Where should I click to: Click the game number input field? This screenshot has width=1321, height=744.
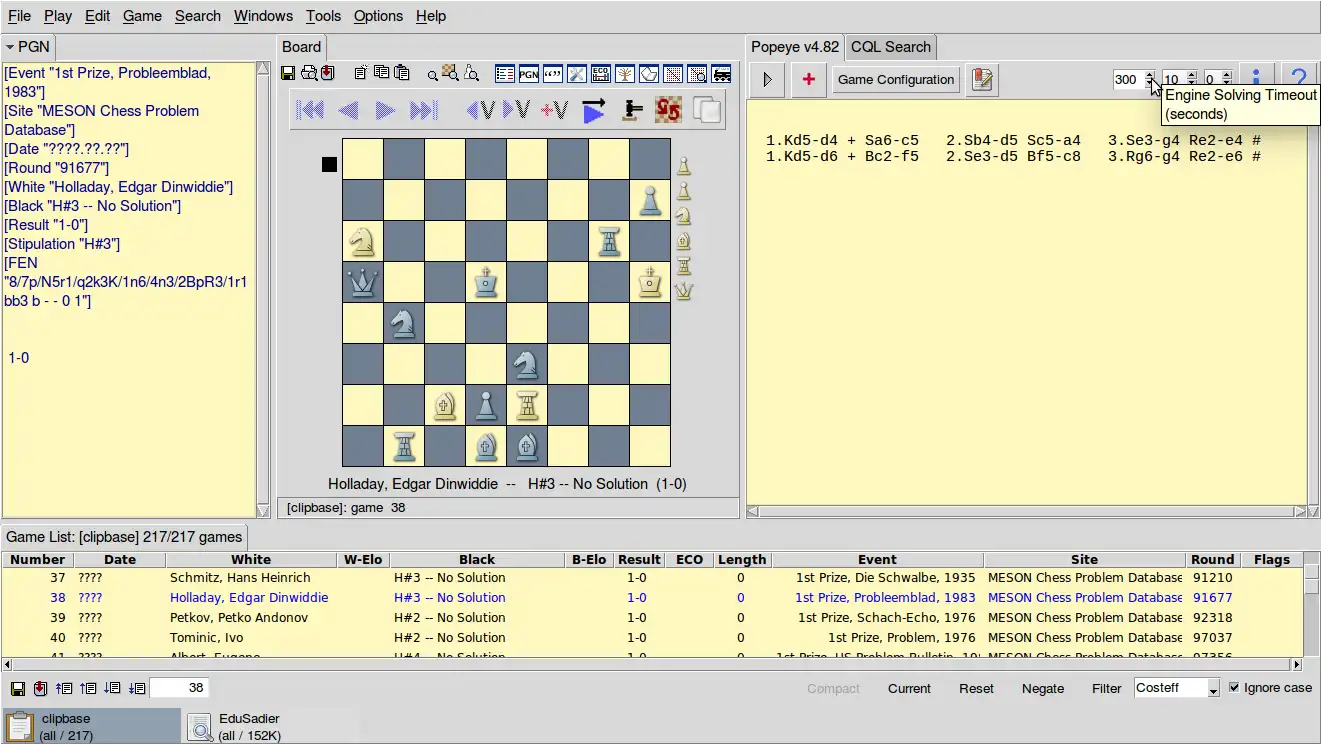179,688
